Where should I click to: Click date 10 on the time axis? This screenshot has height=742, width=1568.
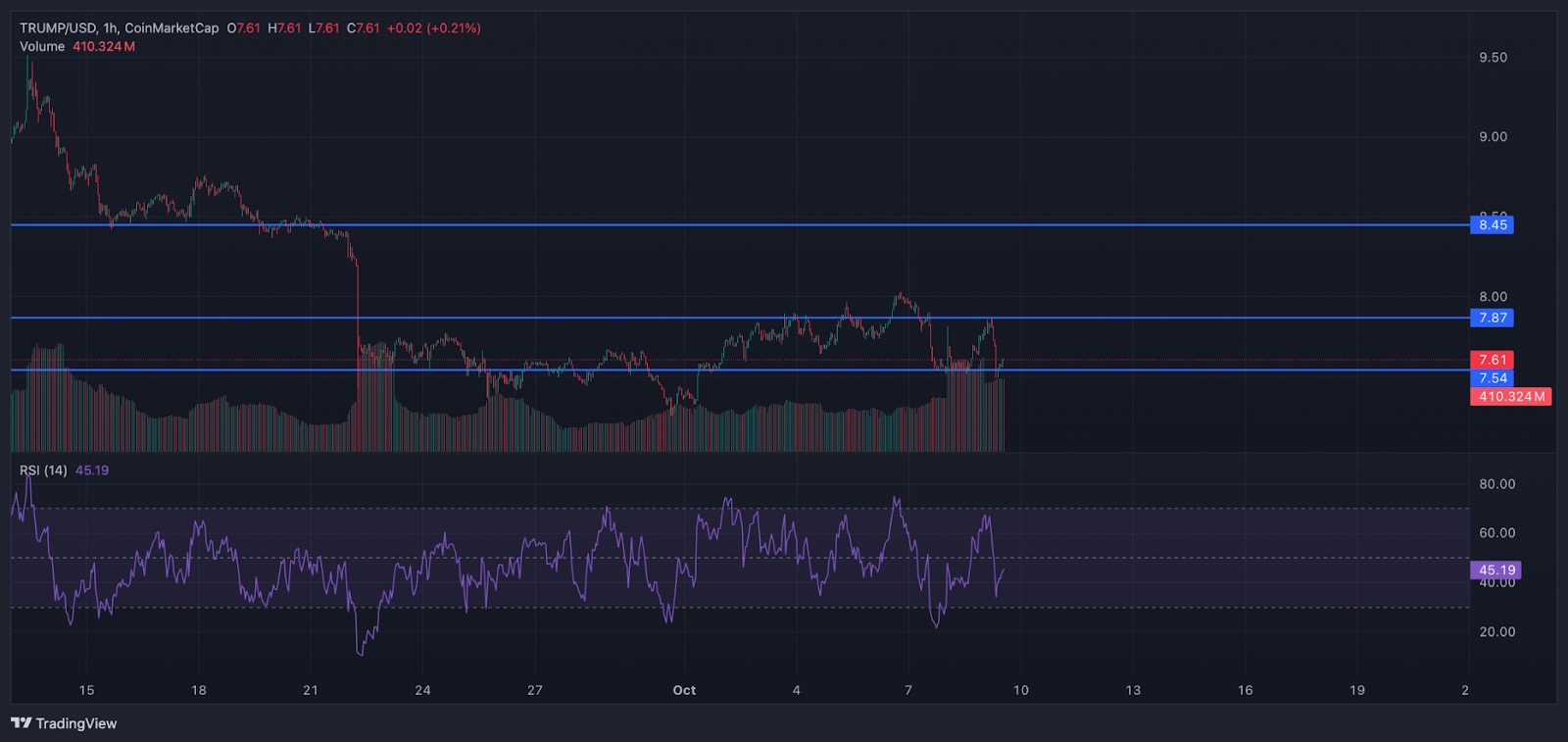1020,690
